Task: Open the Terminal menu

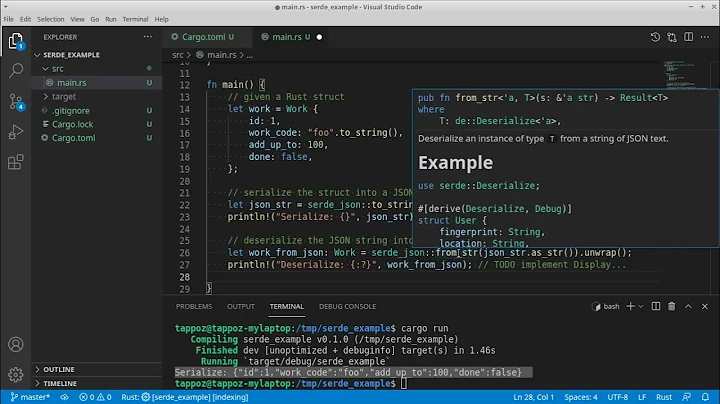Action: pyautogui.click(x=135, y=19)
